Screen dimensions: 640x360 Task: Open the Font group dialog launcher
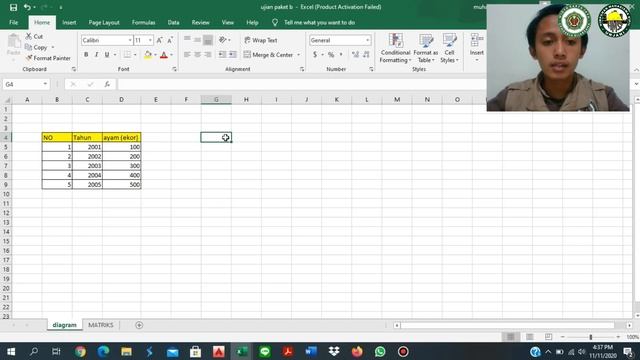pyautogui.click(x=174, y=69)
